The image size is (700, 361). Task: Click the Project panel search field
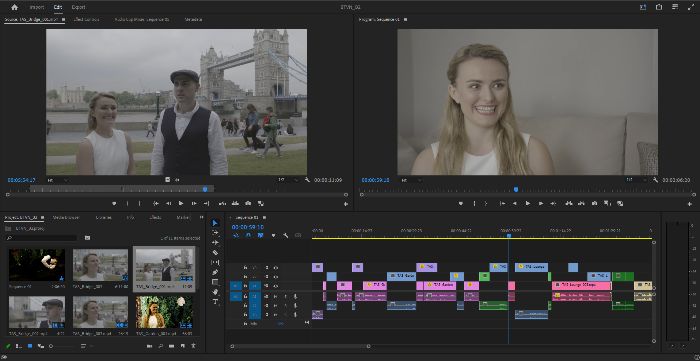click(x=41, y=238)
